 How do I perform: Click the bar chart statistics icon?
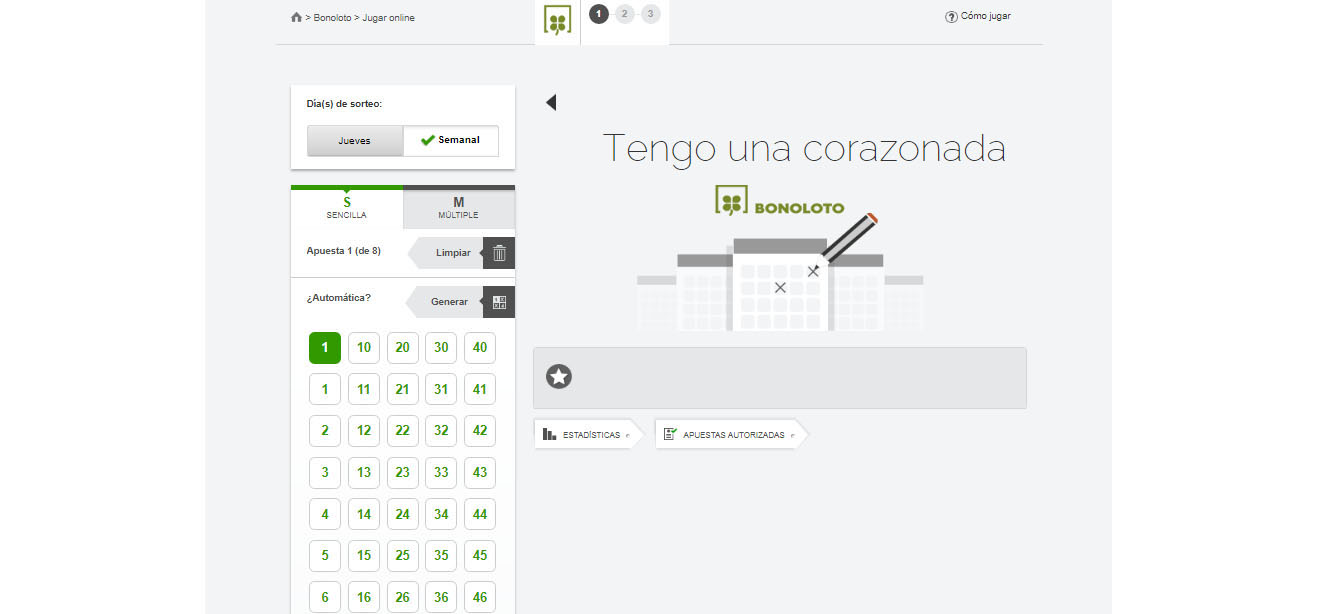tap(549, 434)
